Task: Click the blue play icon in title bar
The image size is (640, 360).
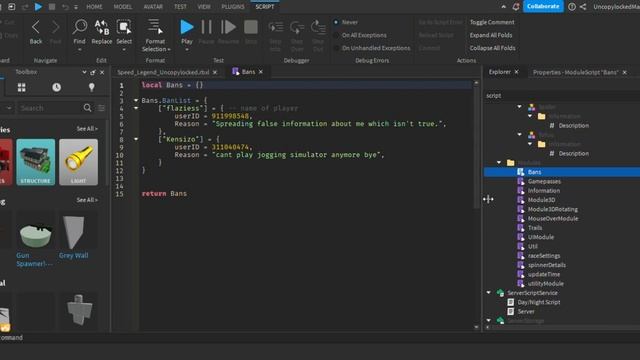Action: pyautogui.click(x=38, y=7)
